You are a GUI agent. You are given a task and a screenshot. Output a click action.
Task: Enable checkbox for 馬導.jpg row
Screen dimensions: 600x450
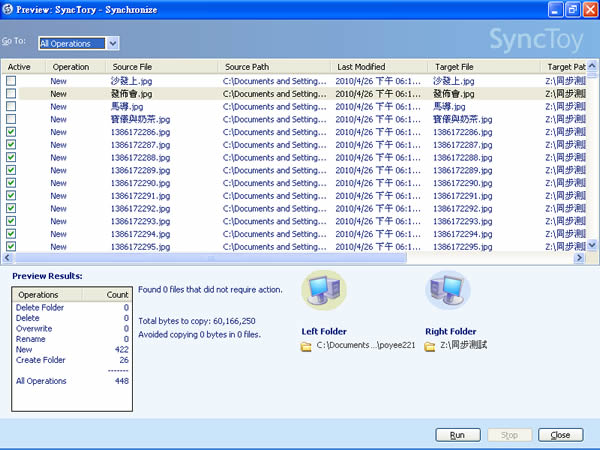point(11,106)
